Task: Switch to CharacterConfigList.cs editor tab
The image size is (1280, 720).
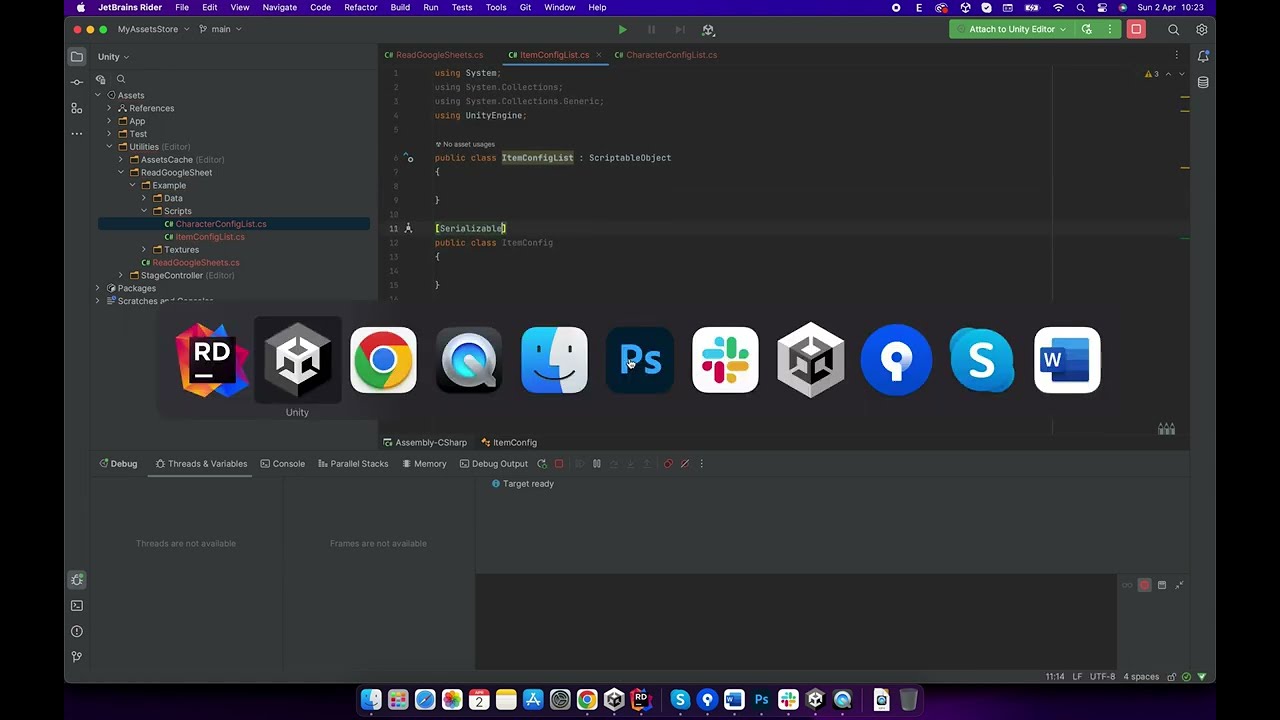Action: pos(666,55)
